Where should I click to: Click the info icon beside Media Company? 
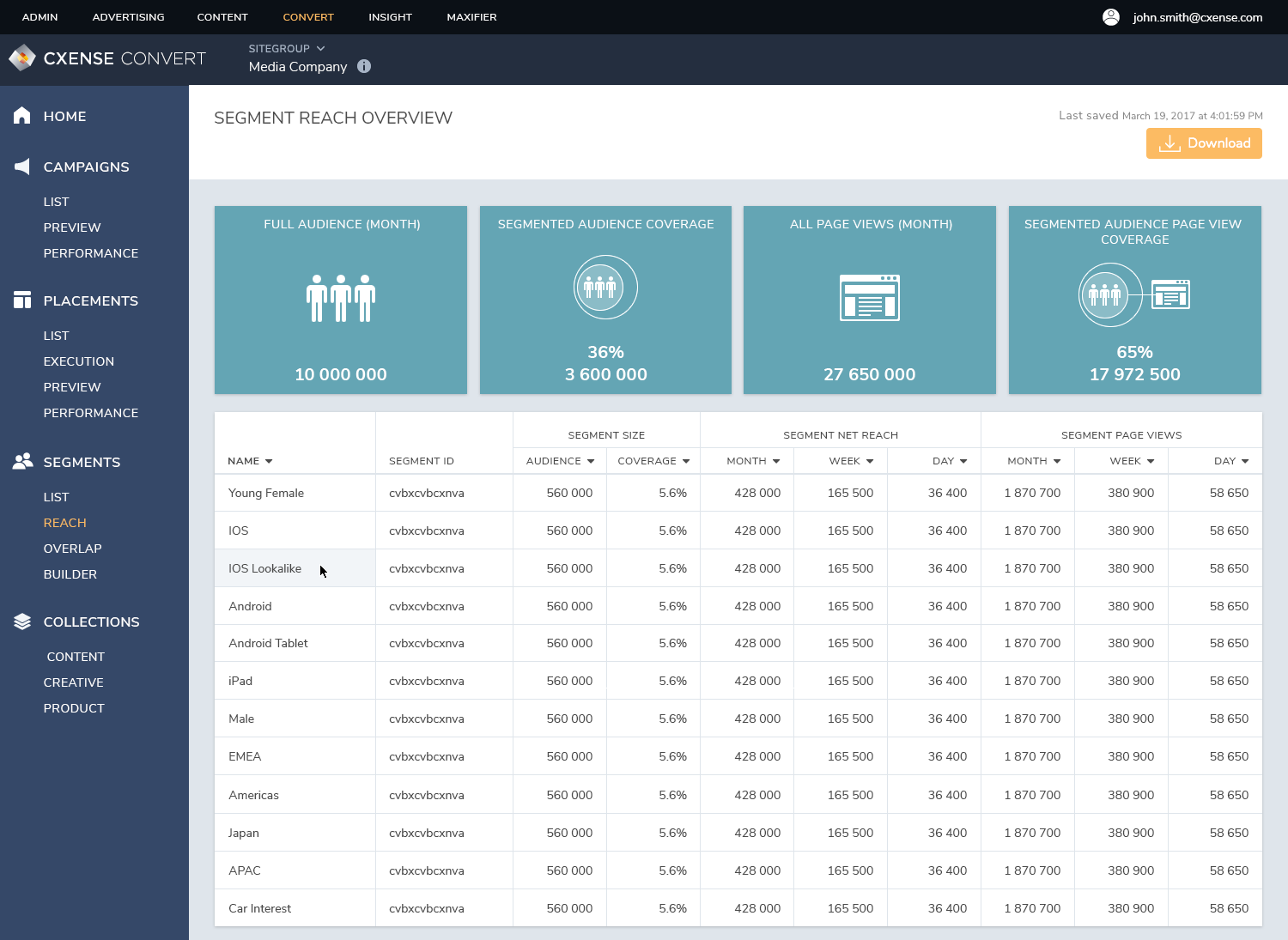pyautogui.click(x=364, y=66)
